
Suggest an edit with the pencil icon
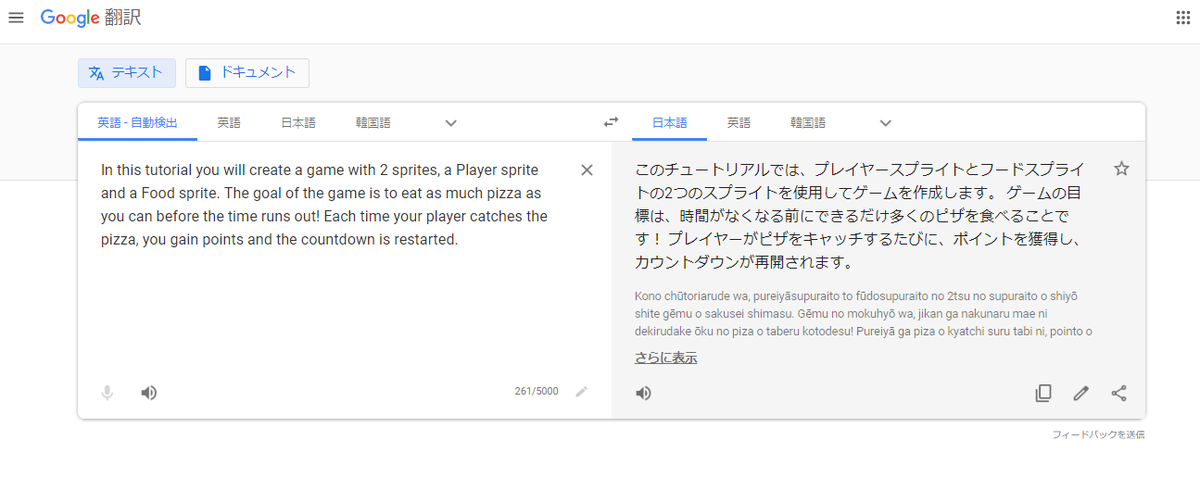click(1081, 393)
